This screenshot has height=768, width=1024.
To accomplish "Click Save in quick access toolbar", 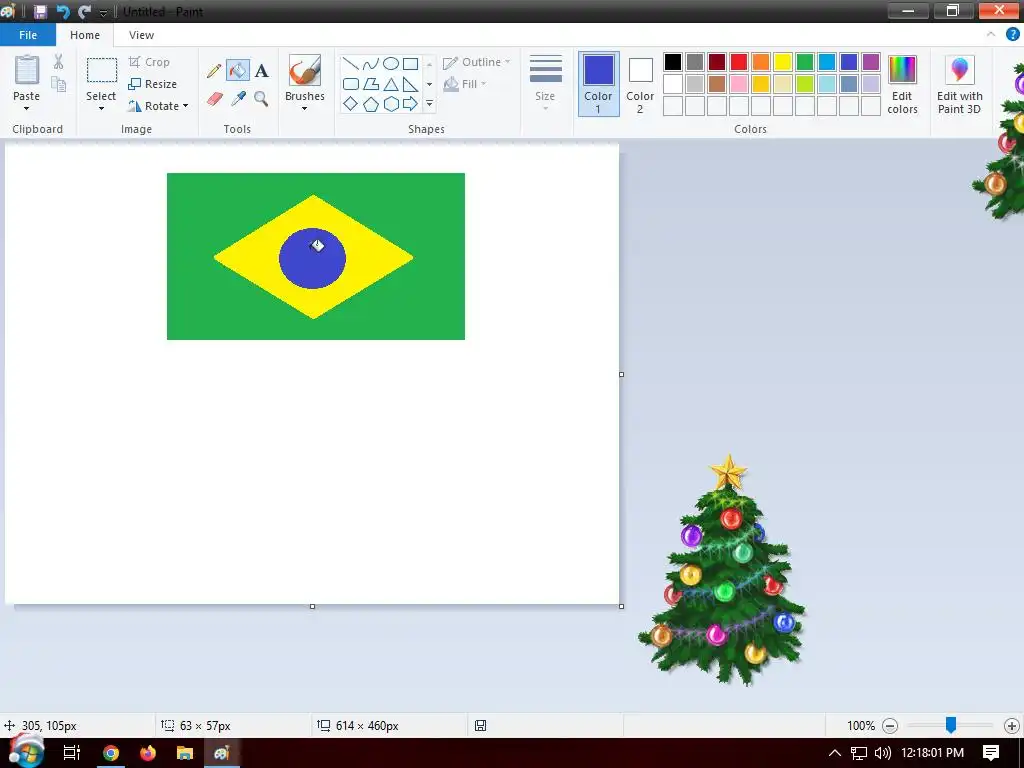I will pos(40,11).
